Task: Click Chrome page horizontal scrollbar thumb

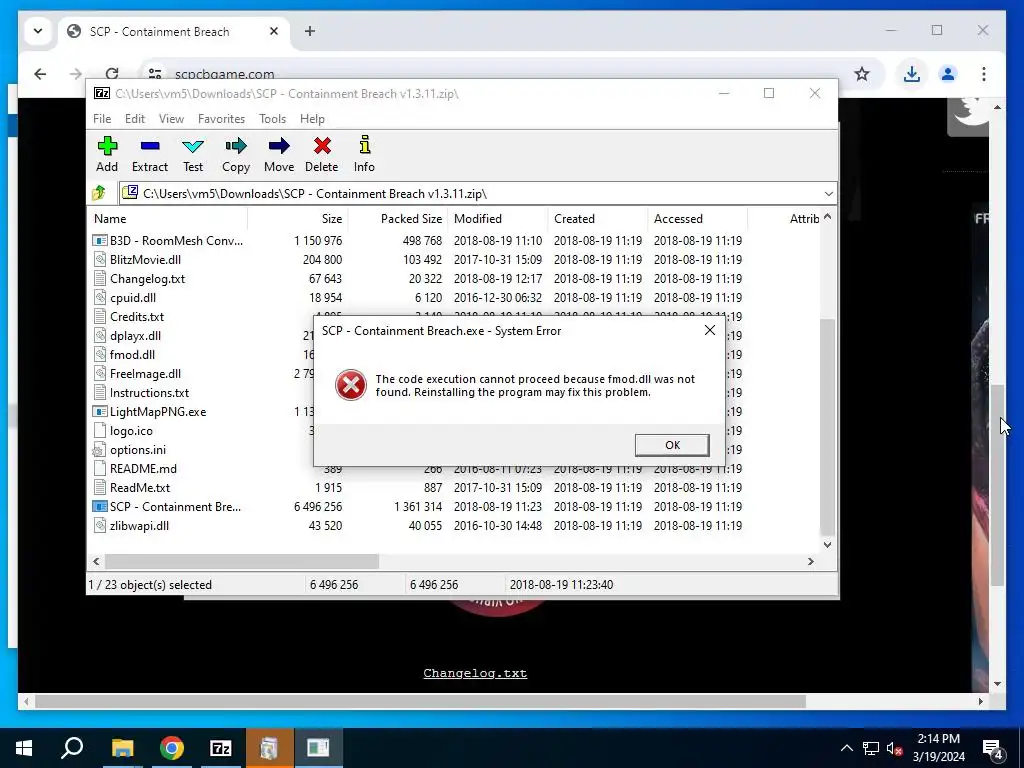Action: tap(421, 701)
